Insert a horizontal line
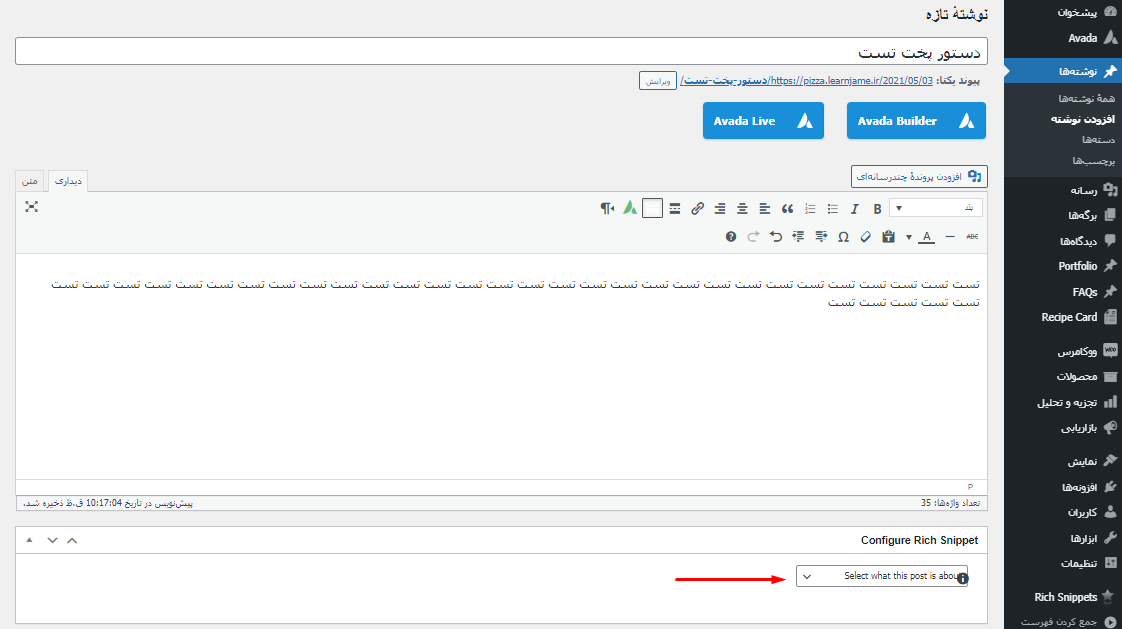Image resolution: width=1122 pixels, height=629 pixels. (x=950, y=237)
